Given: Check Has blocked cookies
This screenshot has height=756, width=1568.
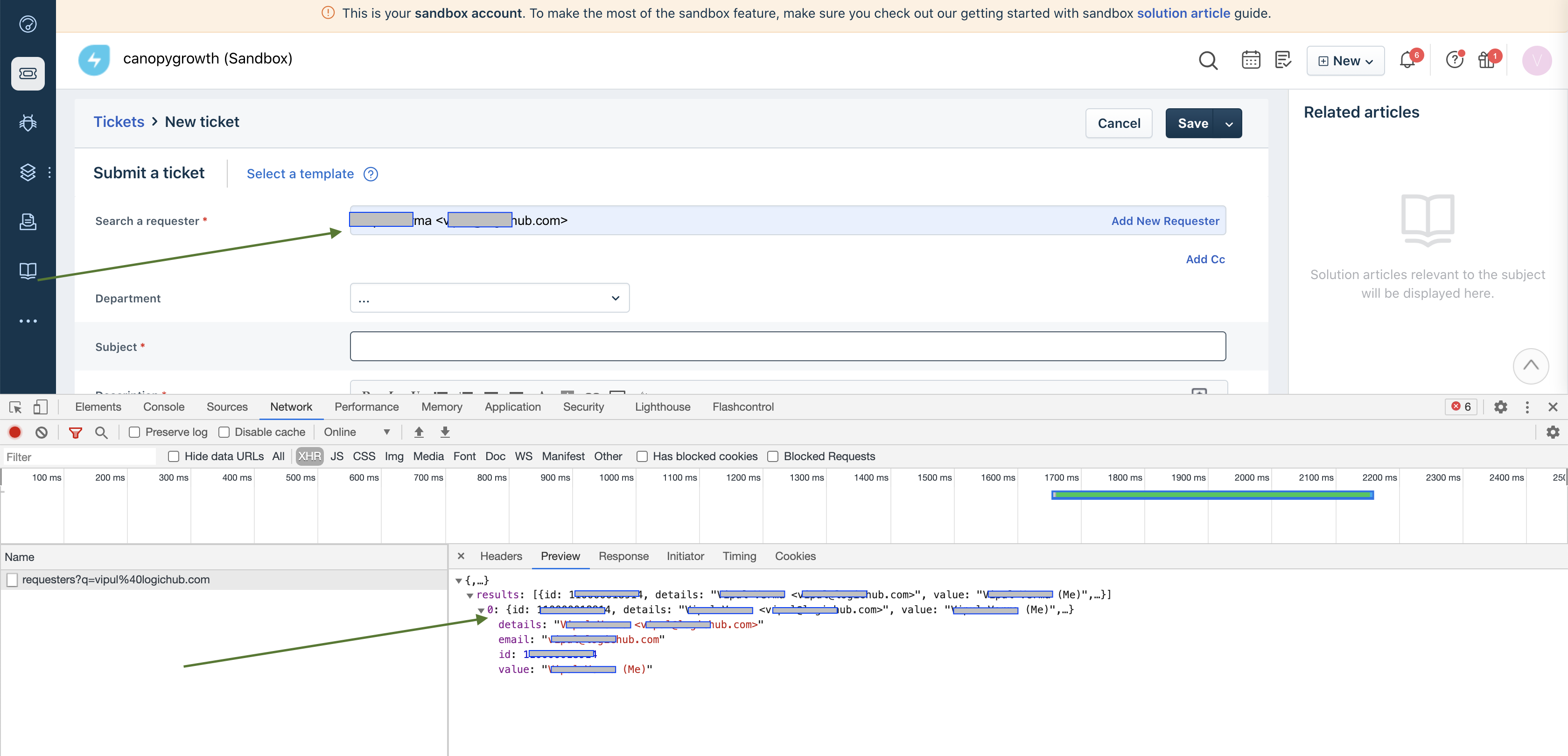Looking at the screenshot, I should pyautogui.click(x=642, y=456).
